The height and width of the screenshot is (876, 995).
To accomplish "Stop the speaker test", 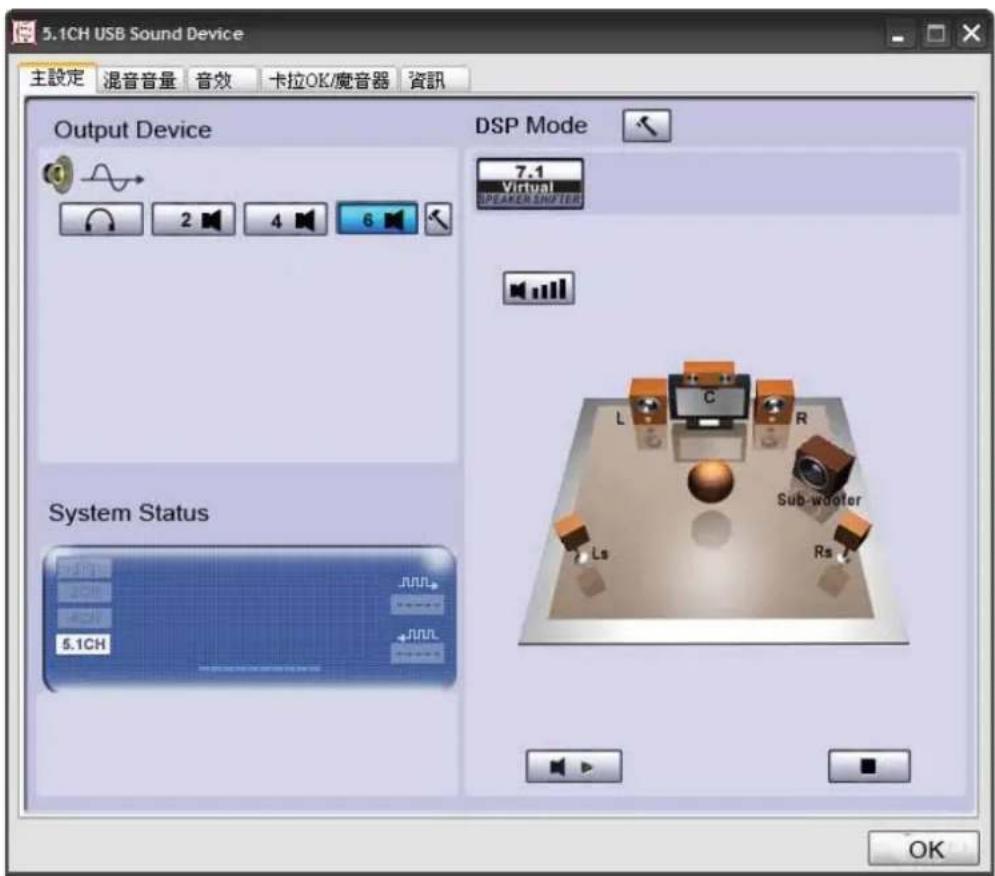I will [x=869, y=766].
